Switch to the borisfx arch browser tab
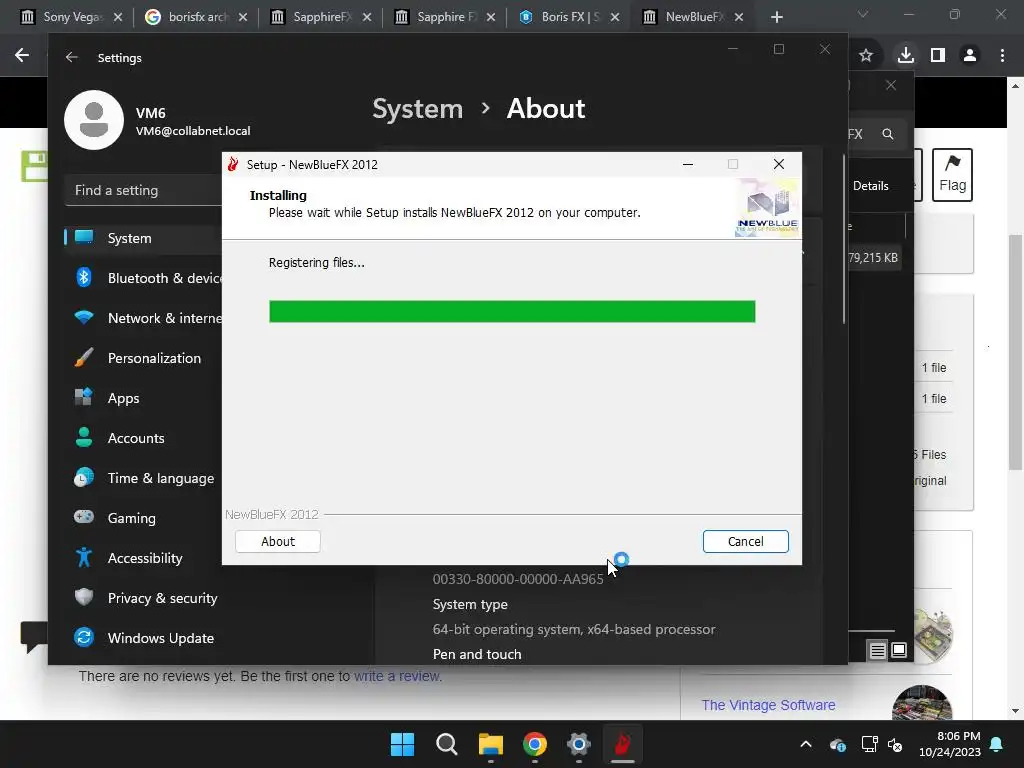The image size is (1024, 768). 197,17
